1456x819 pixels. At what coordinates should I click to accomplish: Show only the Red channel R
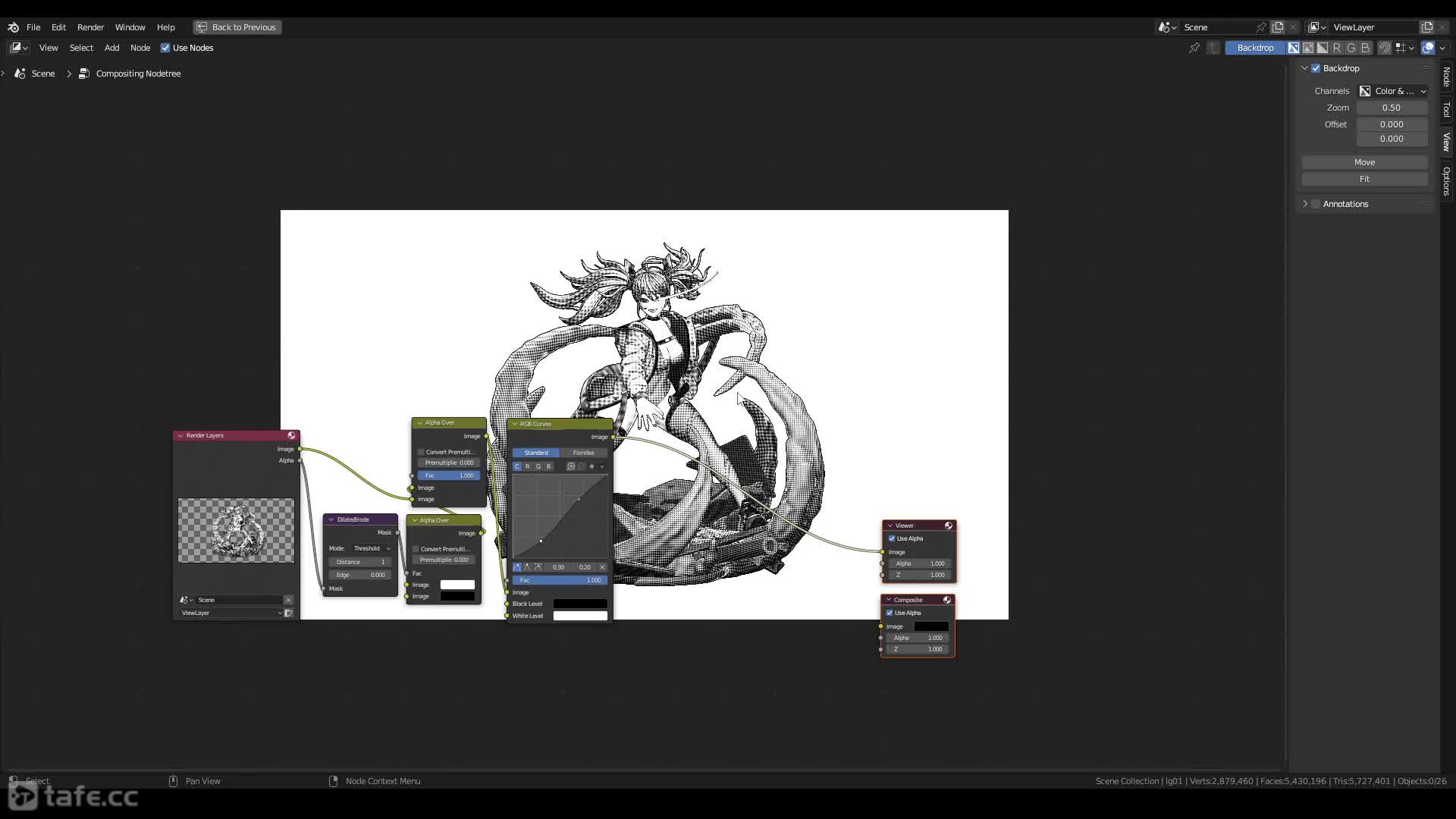[1337, 48]
